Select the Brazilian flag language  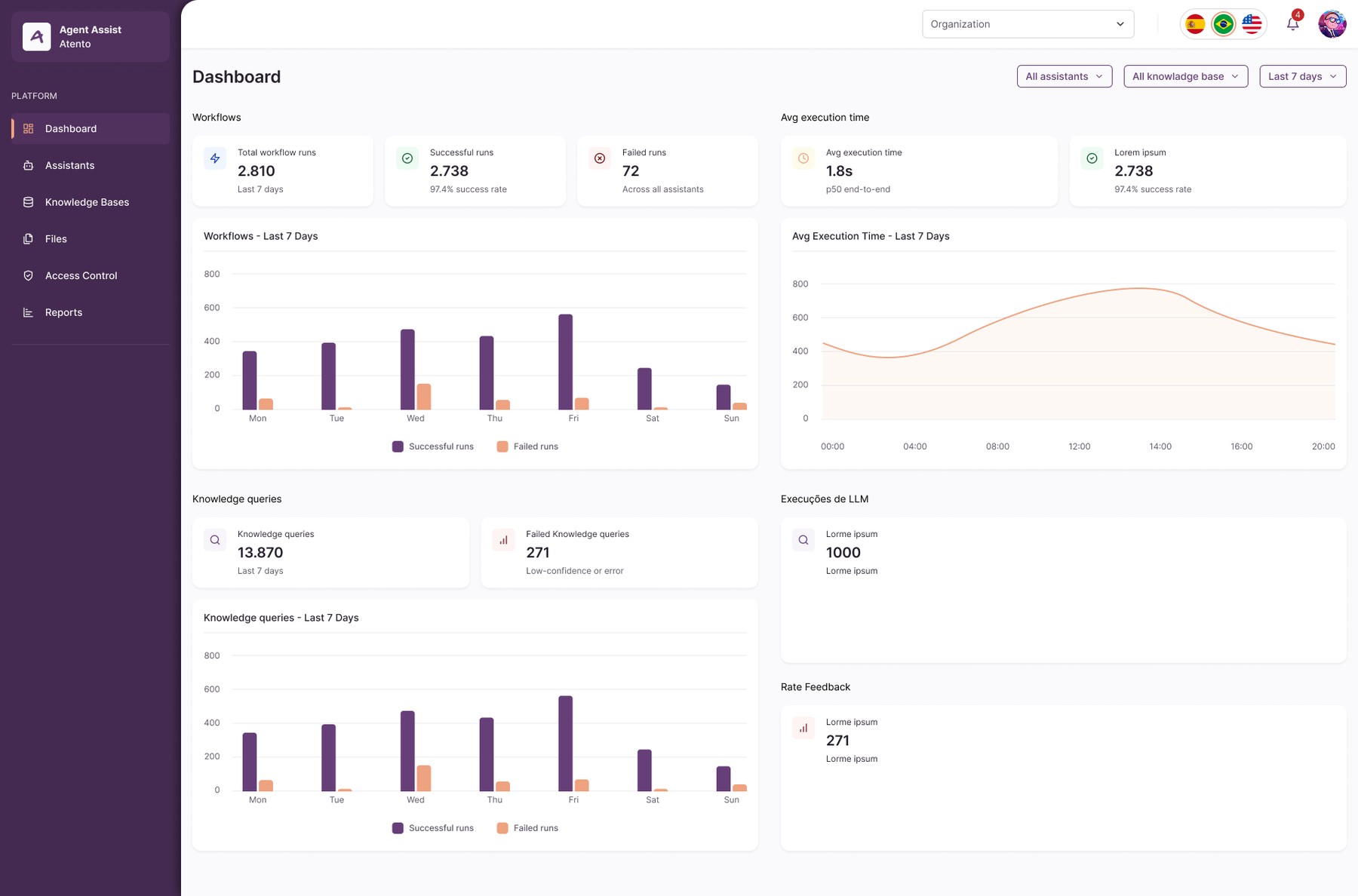tap(1223, 24)
